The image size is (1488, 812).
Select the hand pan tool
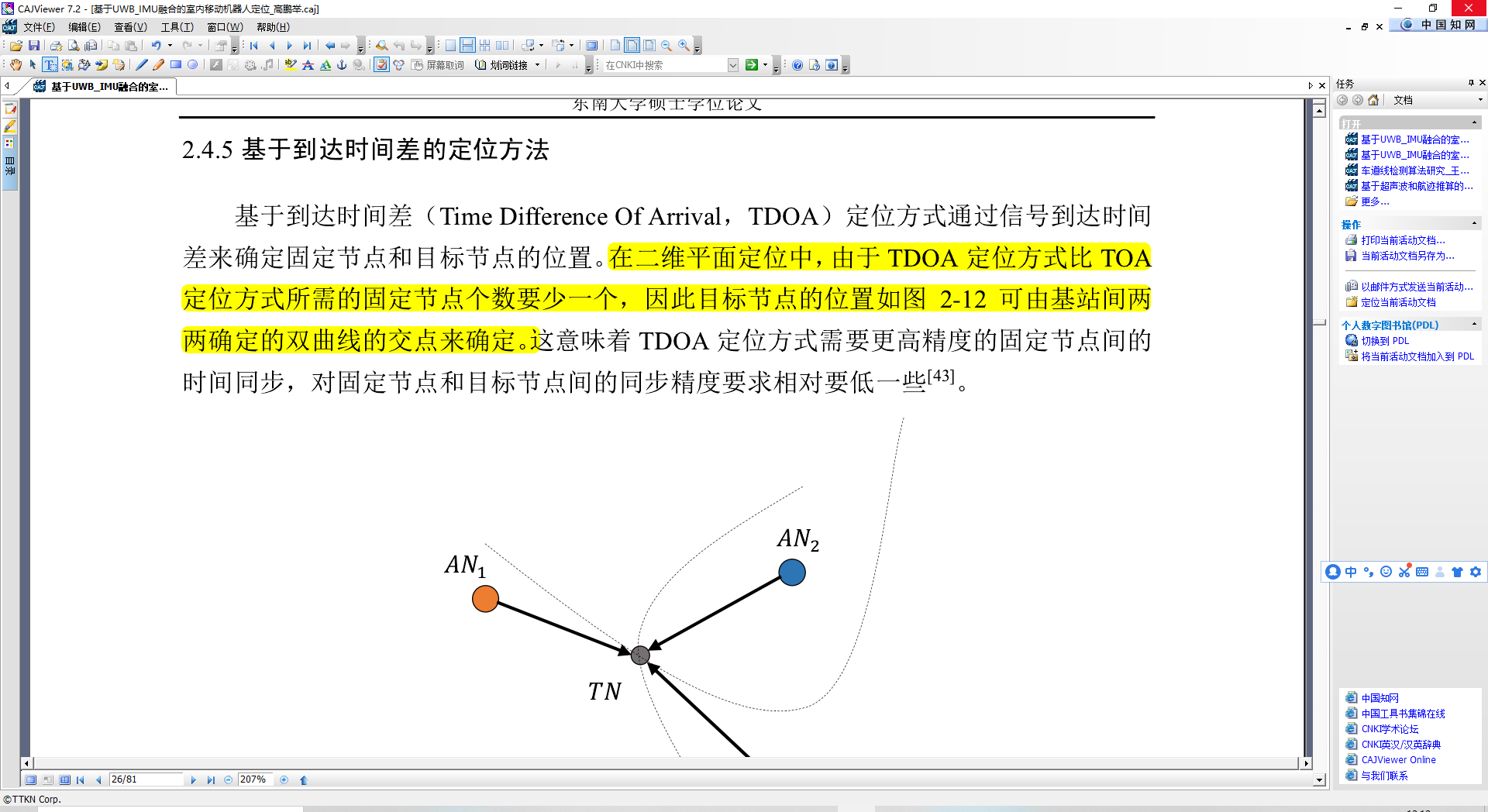16,64
